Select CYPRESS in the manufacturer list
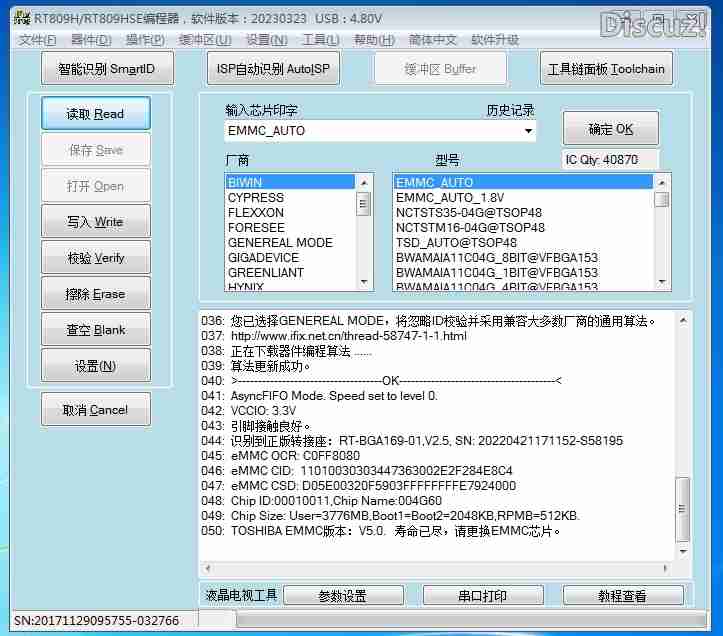This screenshot has width=723, height=636. point(256,198)
